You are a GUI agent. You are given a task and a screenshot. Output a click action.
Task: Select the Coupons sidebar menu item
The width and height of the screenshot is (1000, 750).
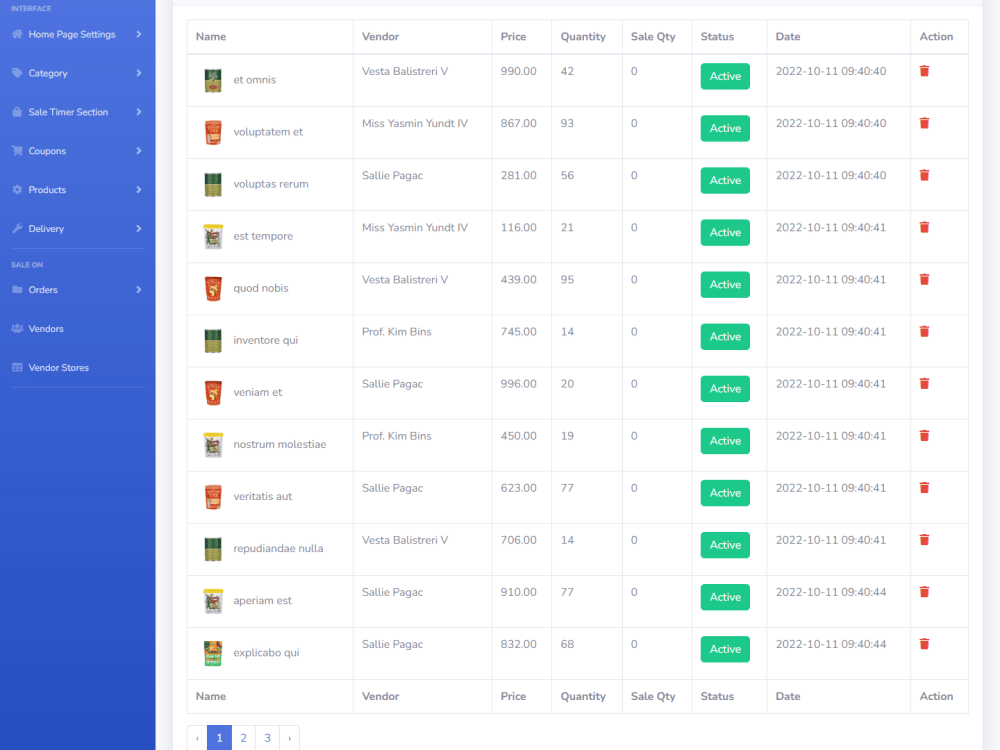[x=77, y=151]
